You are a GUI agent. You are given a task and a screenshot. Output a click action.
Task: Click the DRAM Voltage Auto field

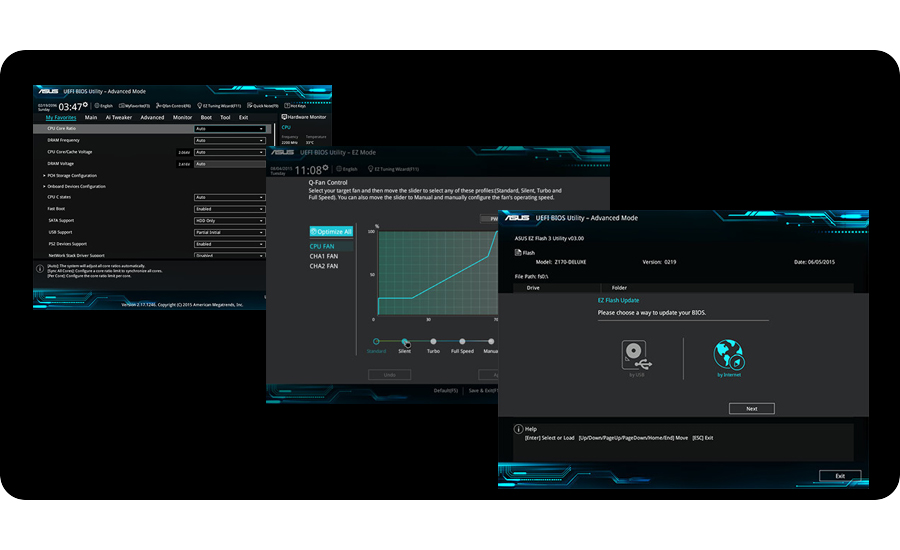pyautogui.click(x=230, y=164)
